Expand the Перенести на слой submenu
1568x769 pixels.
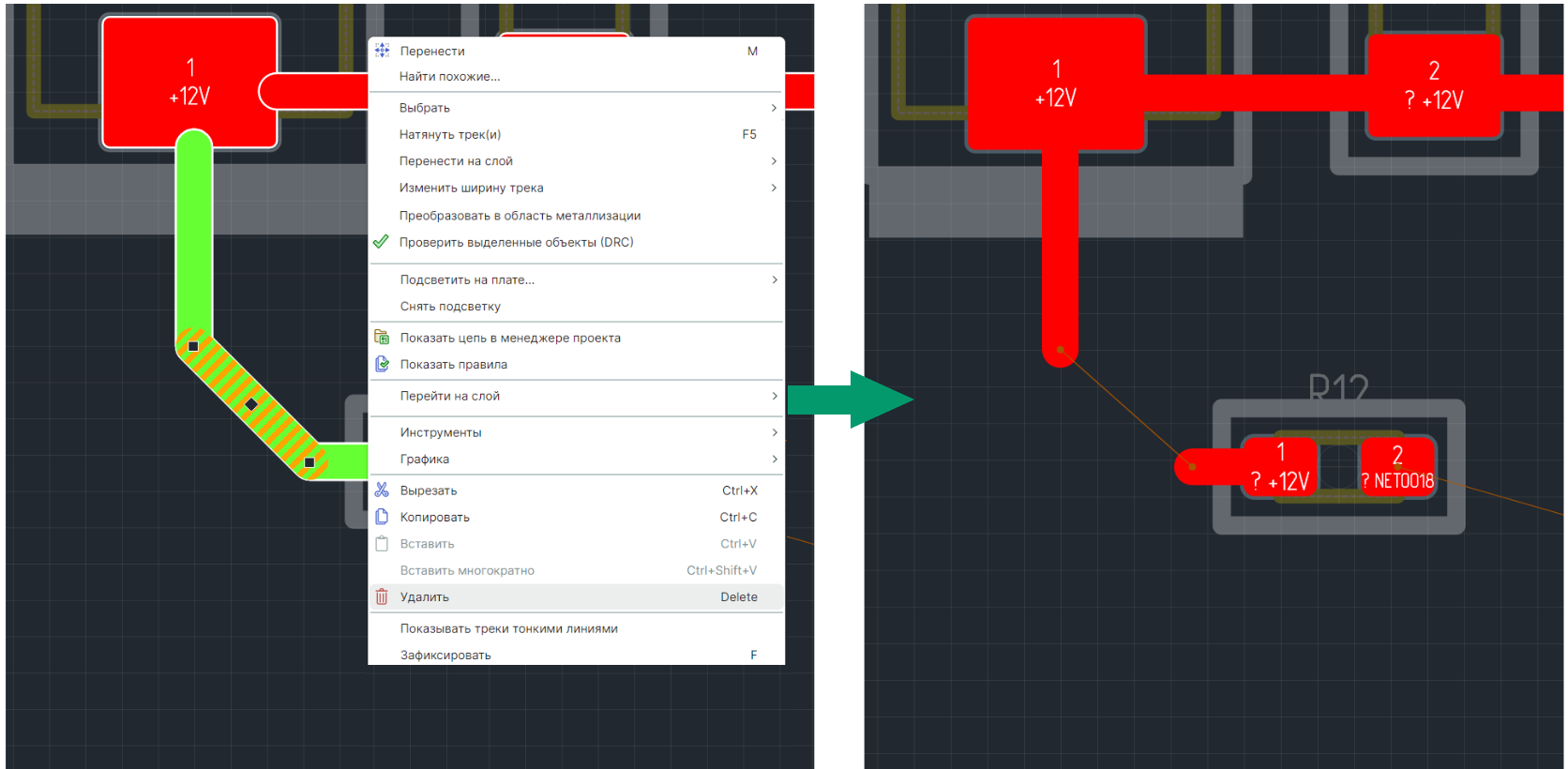(x=773, y=161)
